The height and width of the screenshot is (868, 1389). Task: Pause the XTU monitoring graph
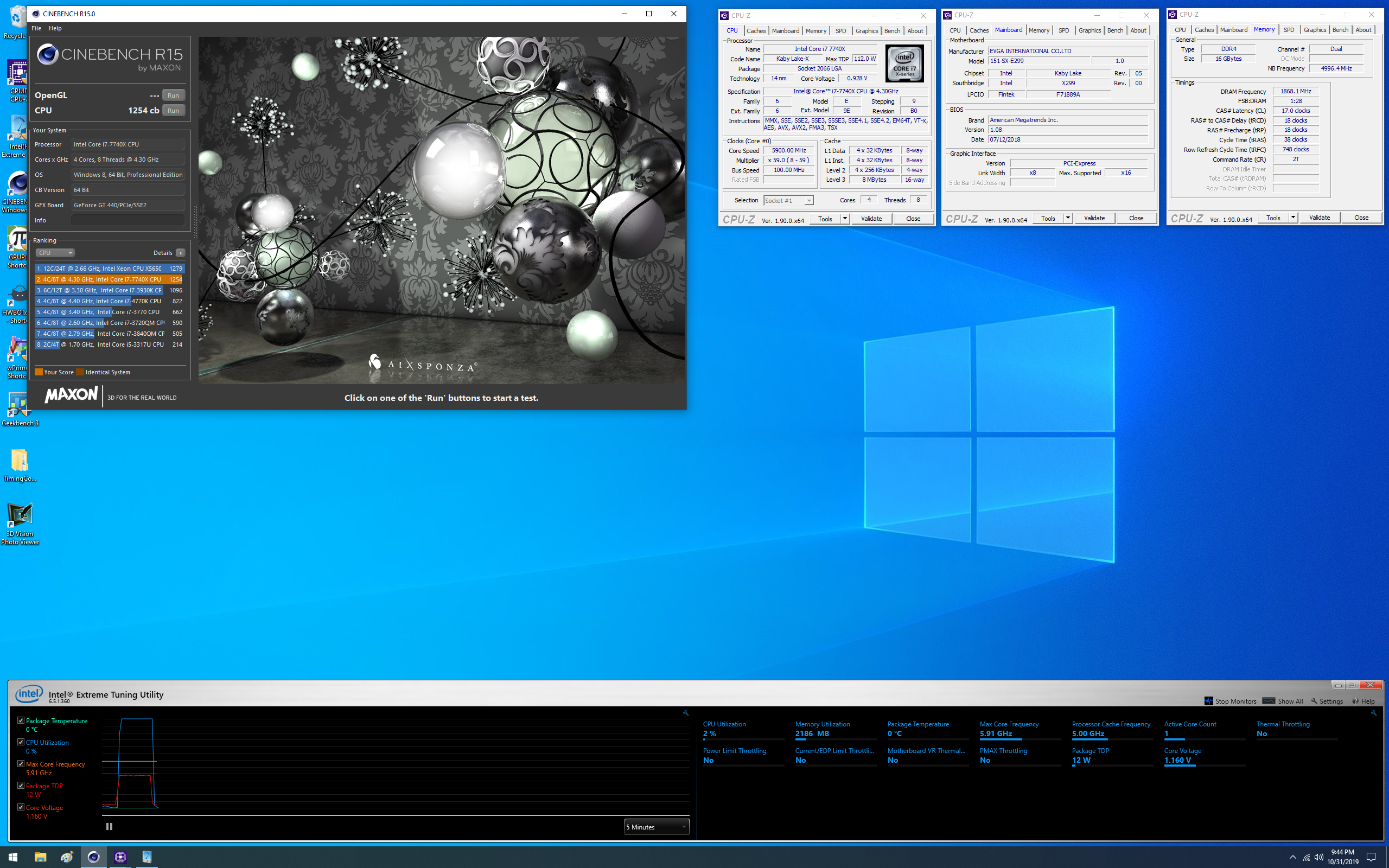[x=109, y=827]
